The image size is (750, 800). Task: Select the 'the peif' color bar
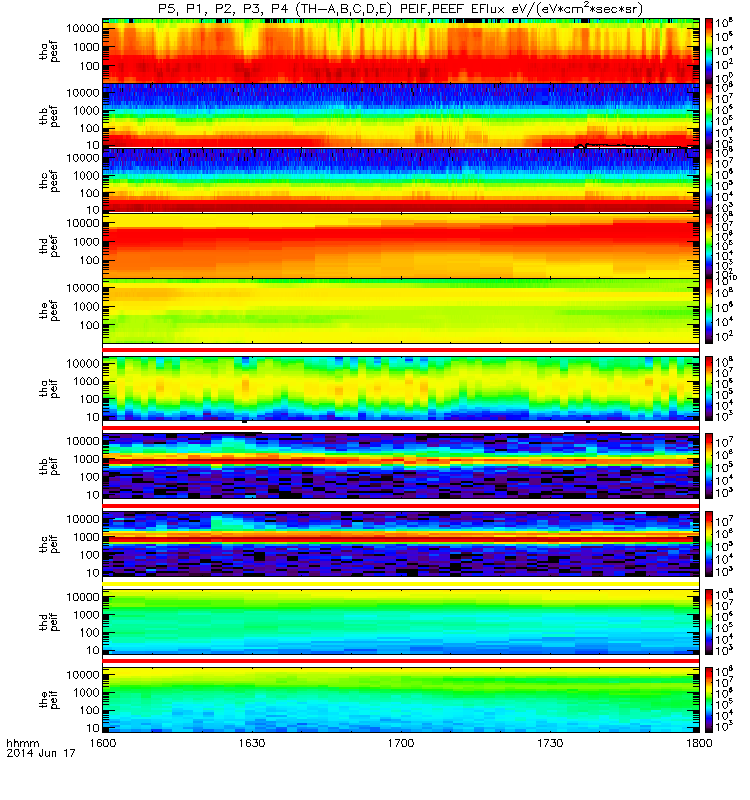709,699
